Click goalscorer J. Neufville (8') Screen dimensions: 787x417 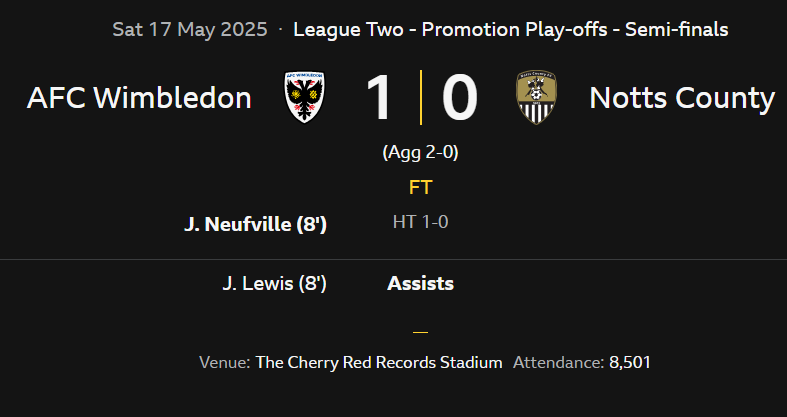point(255,224)
